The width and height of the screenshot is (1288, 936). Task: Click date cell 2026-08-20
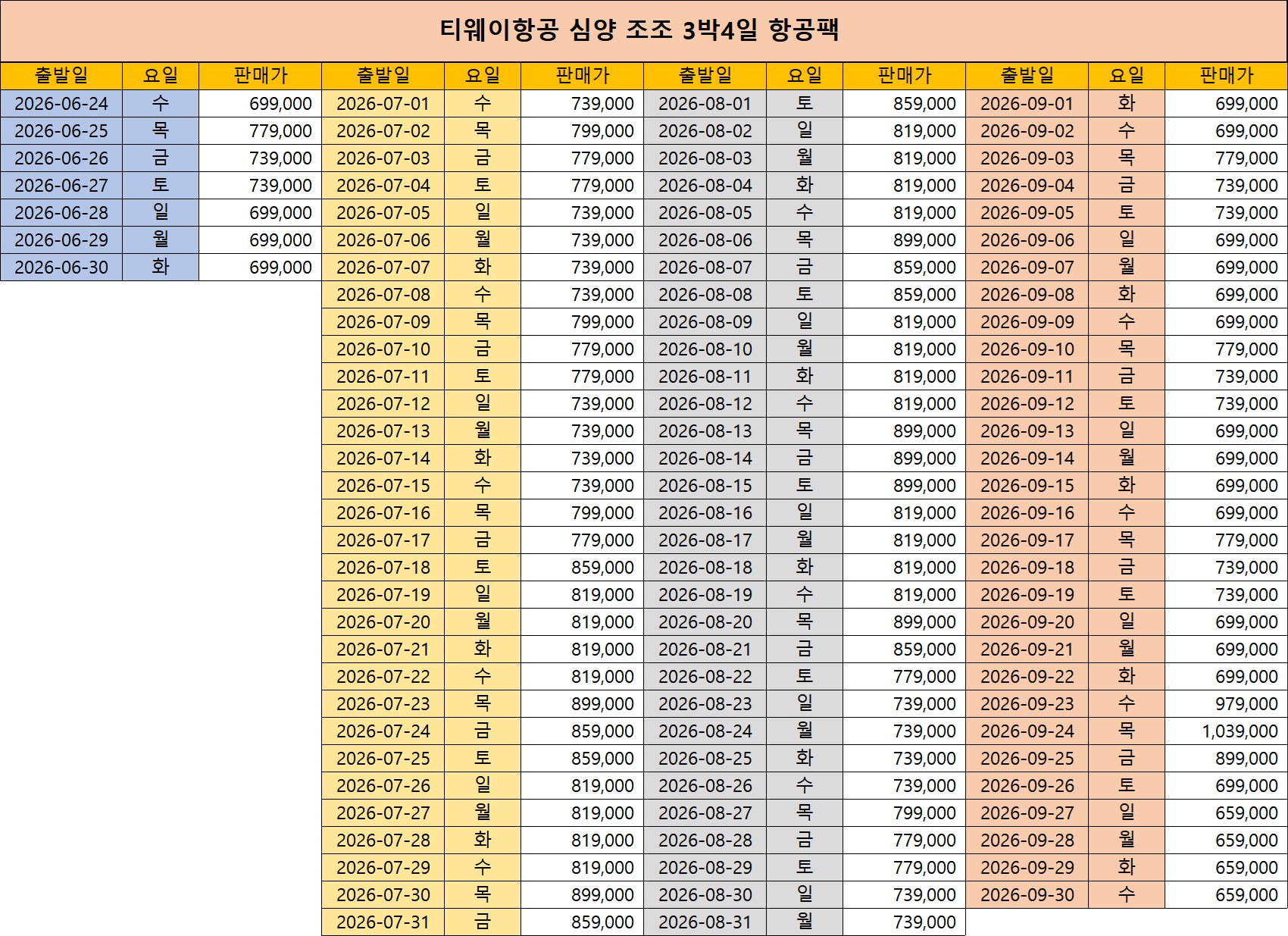pyautogui.click(x=705, y=622)
